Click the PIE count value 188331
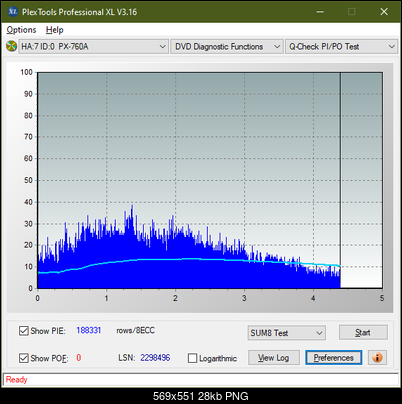Screen dimensions: 402x404 pyautogui.click(x=89, y=330)
